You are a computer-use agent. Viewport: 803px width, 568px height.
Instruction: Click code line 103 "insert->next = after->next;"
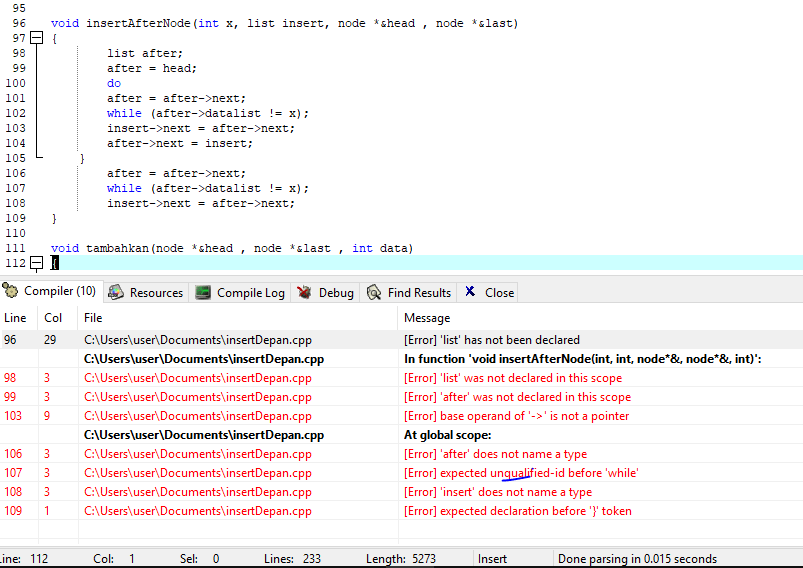coord(201,129)
